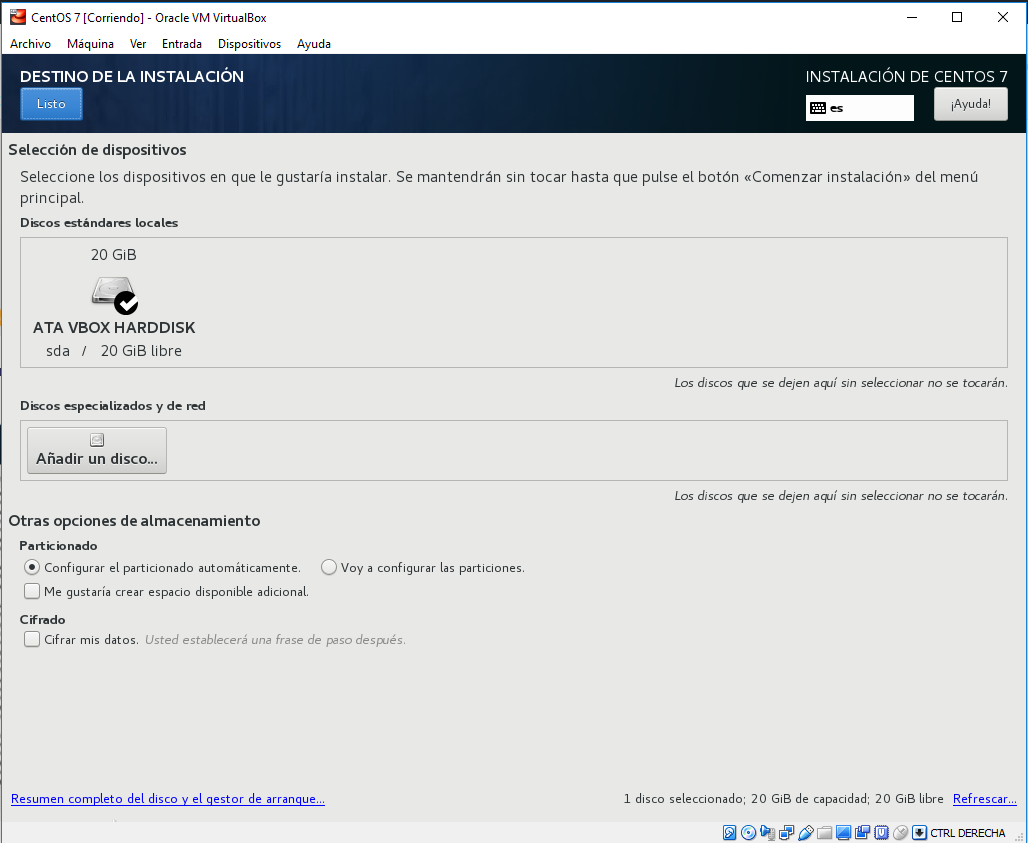Open the Archivo menu
The height and width of the screenshot is (843, 1028).
click(30, 44)
